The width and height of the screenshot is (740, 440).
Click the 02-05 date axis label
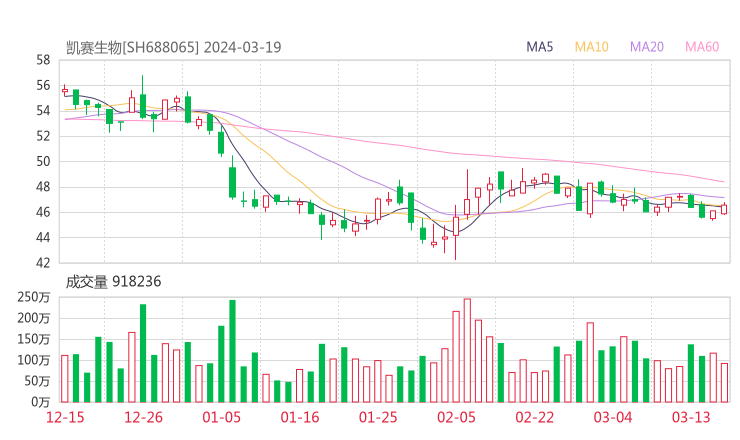click(456, 417)
